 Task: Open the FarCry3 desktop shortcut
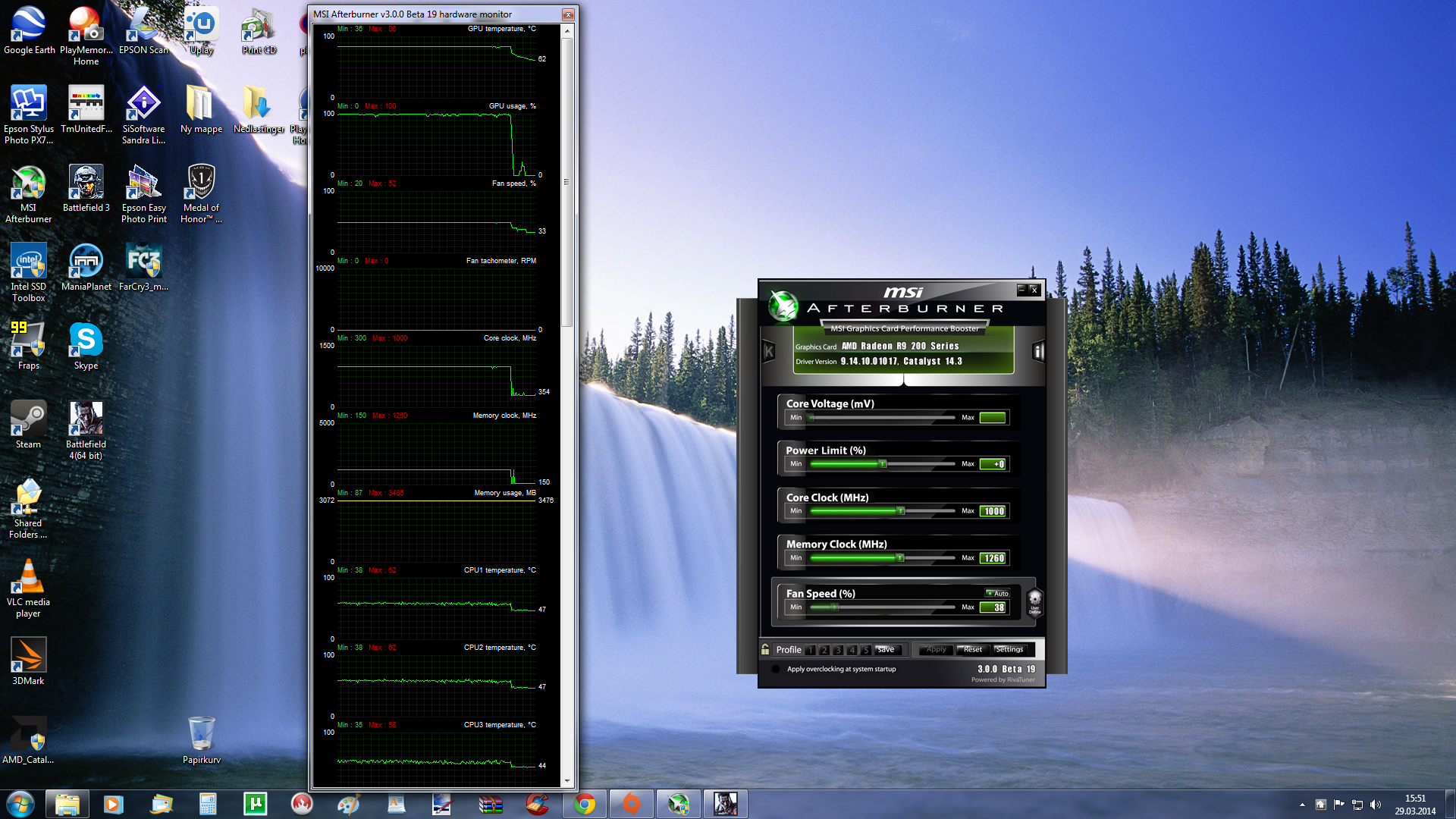pyautogui.click(x=143, y=268)
